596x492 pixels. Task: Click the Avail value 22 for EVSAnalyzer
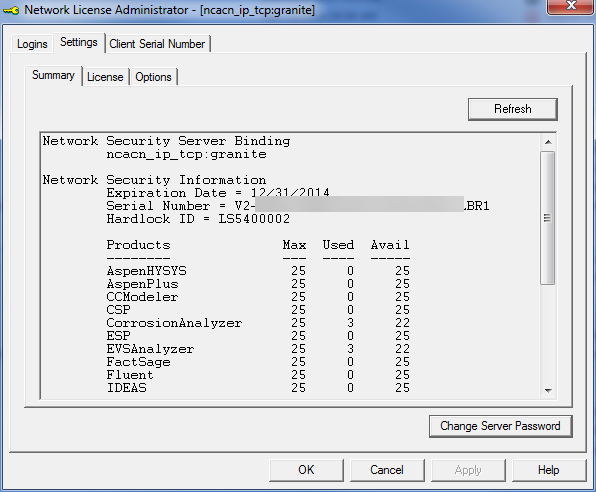click(x=403, y=349)
